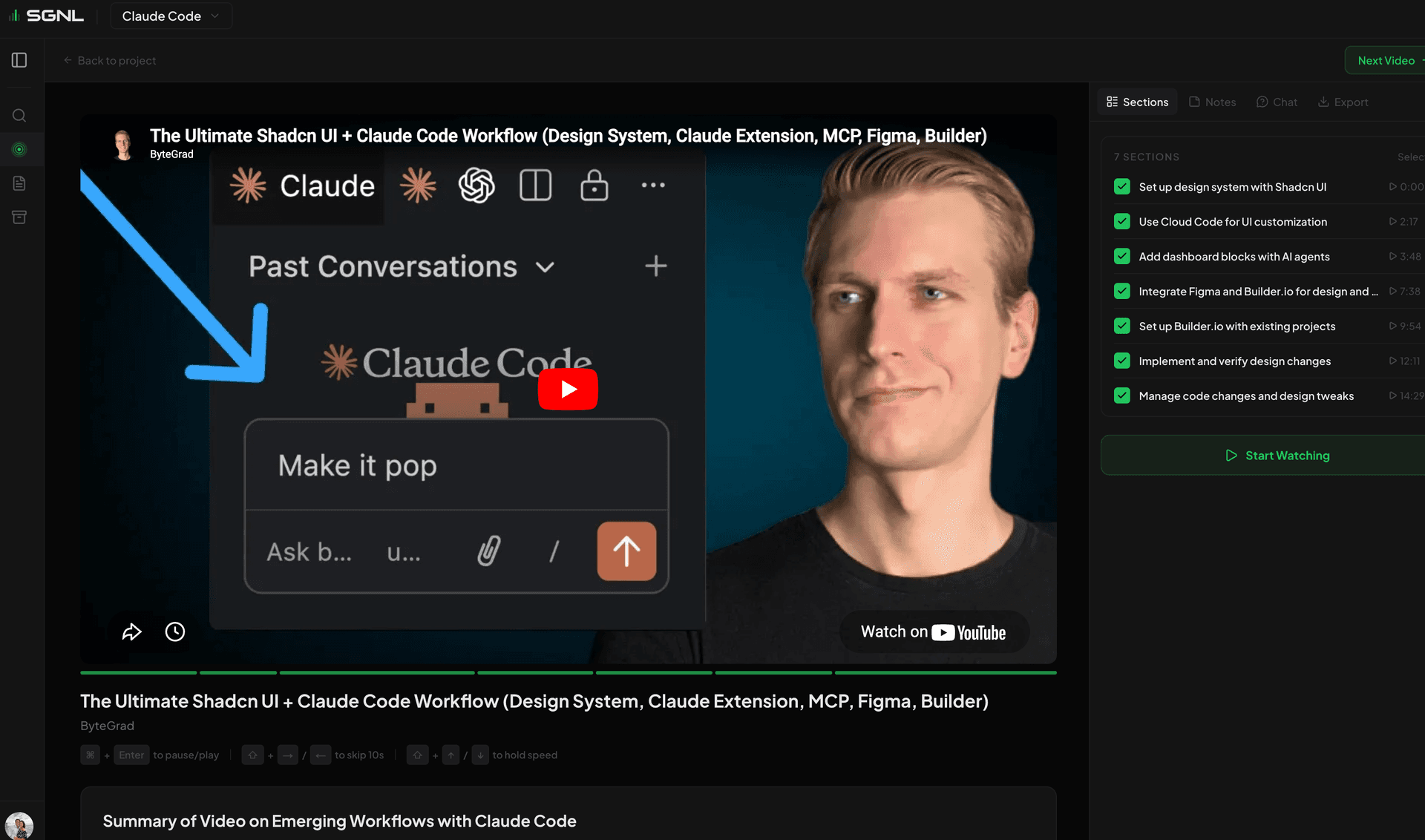Uncheck 'Set up design system with Shadcn UI'
Screen dimensions: 1425x840
[1122, 187]
